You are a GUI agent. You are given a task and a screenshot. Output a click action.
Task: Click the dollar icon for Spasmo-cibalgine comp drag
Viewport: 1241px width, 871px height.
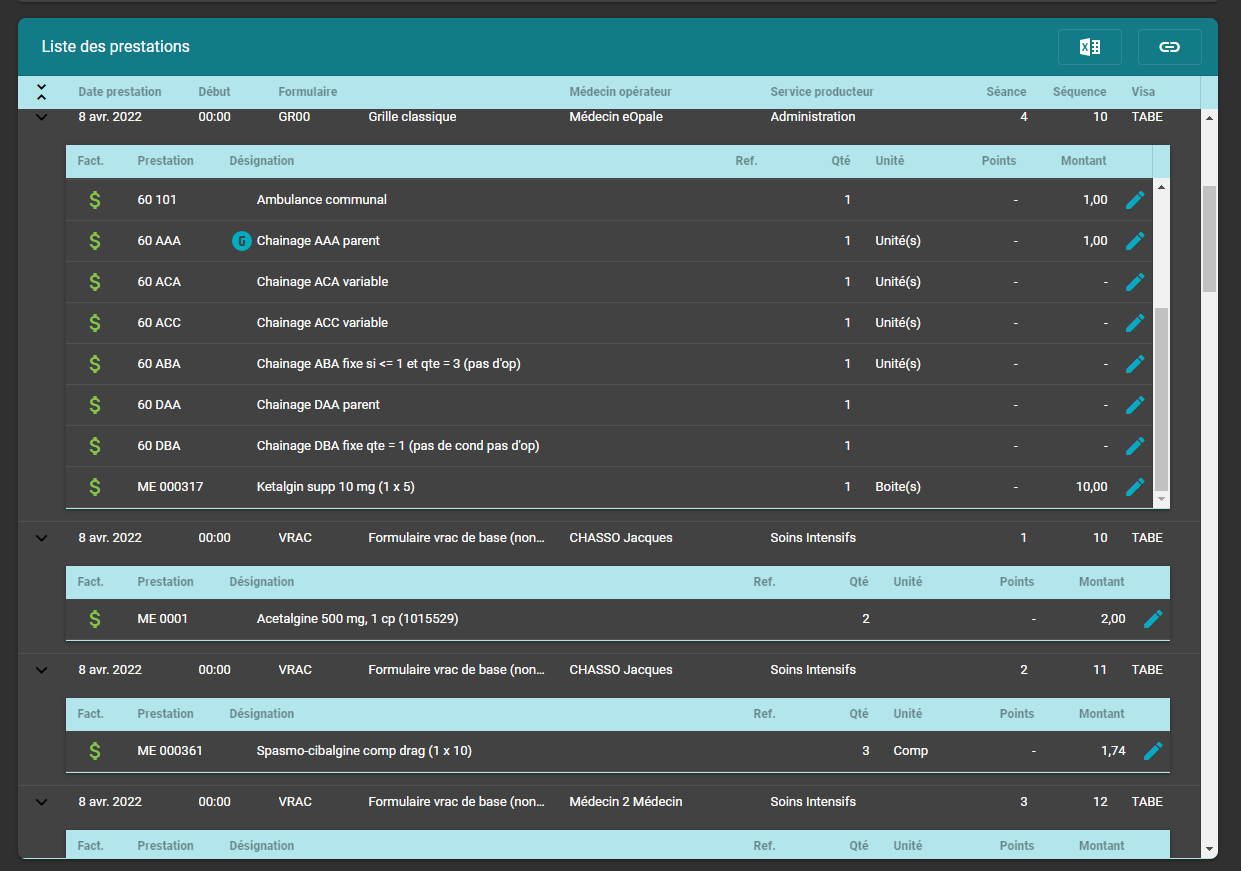(x=95, y=750)
